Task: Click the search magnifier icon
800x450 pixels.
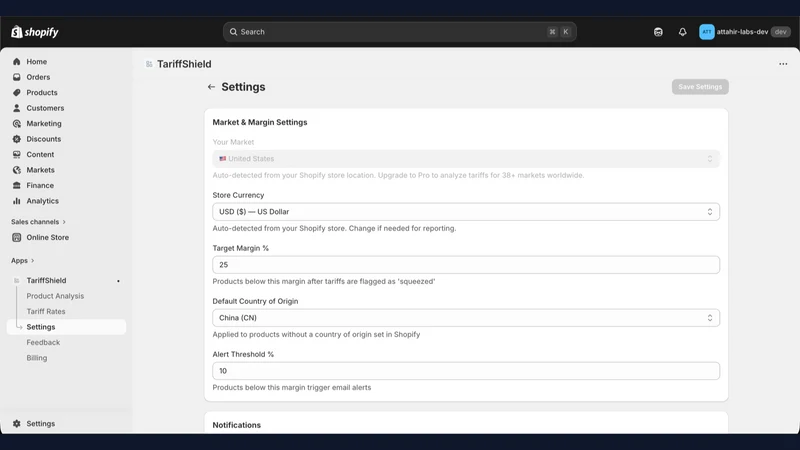Action: coord(233,32)
